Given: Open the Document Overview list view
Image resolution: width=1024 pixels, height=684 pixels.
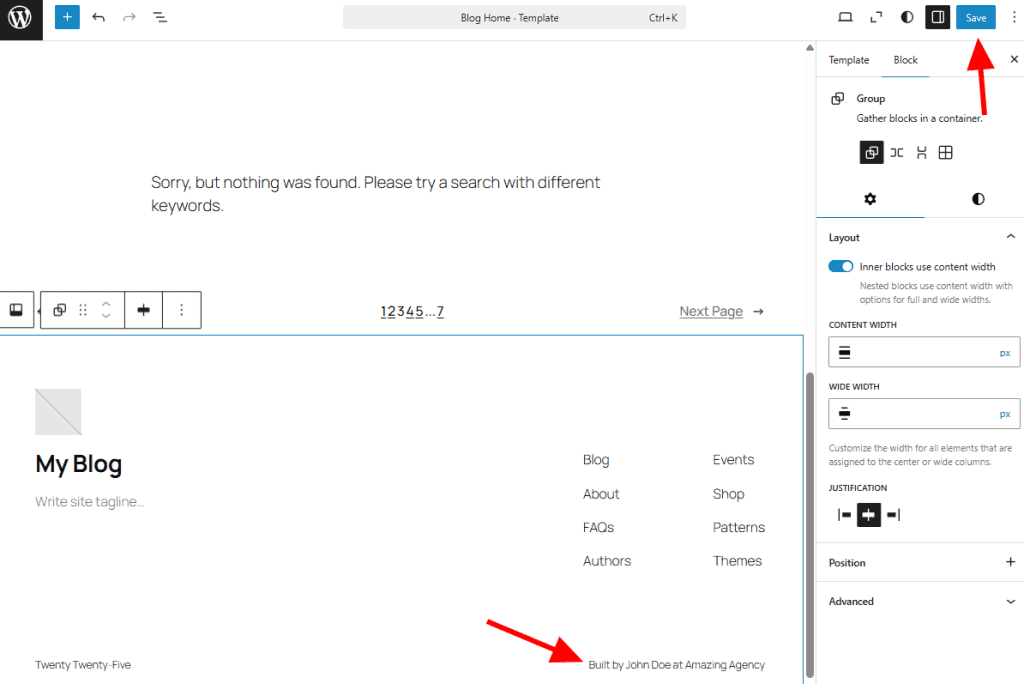Looking at the screenshot, I should [x=160, y=17].
